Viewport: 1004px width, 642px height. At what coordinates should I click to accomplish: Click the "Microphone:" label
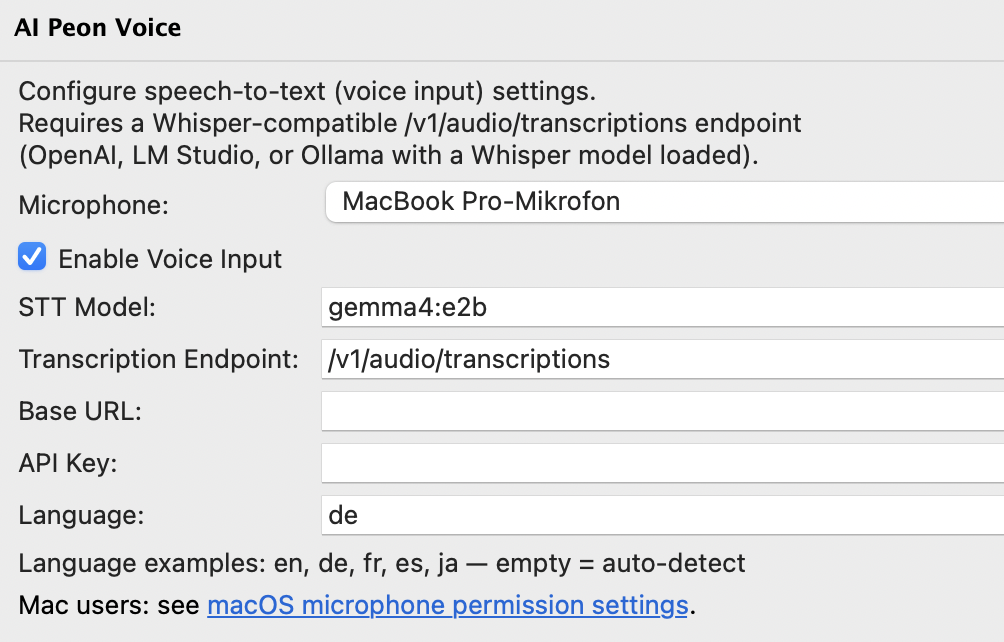click(x=94, y=206)
